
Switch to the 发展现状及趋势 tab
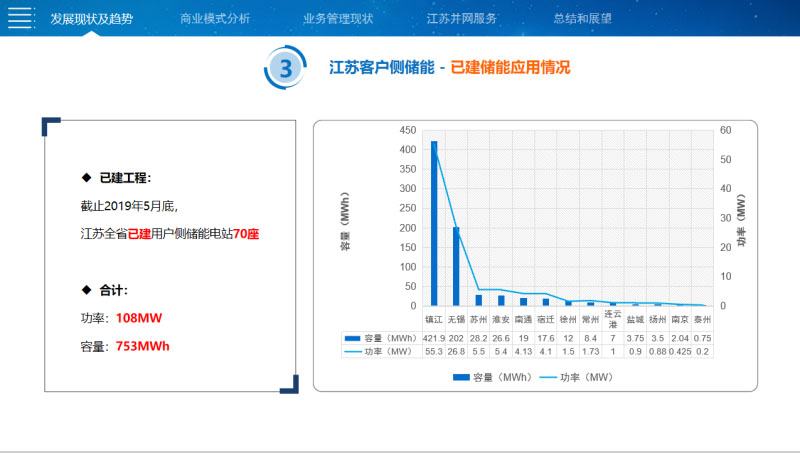tap(91, 18)
